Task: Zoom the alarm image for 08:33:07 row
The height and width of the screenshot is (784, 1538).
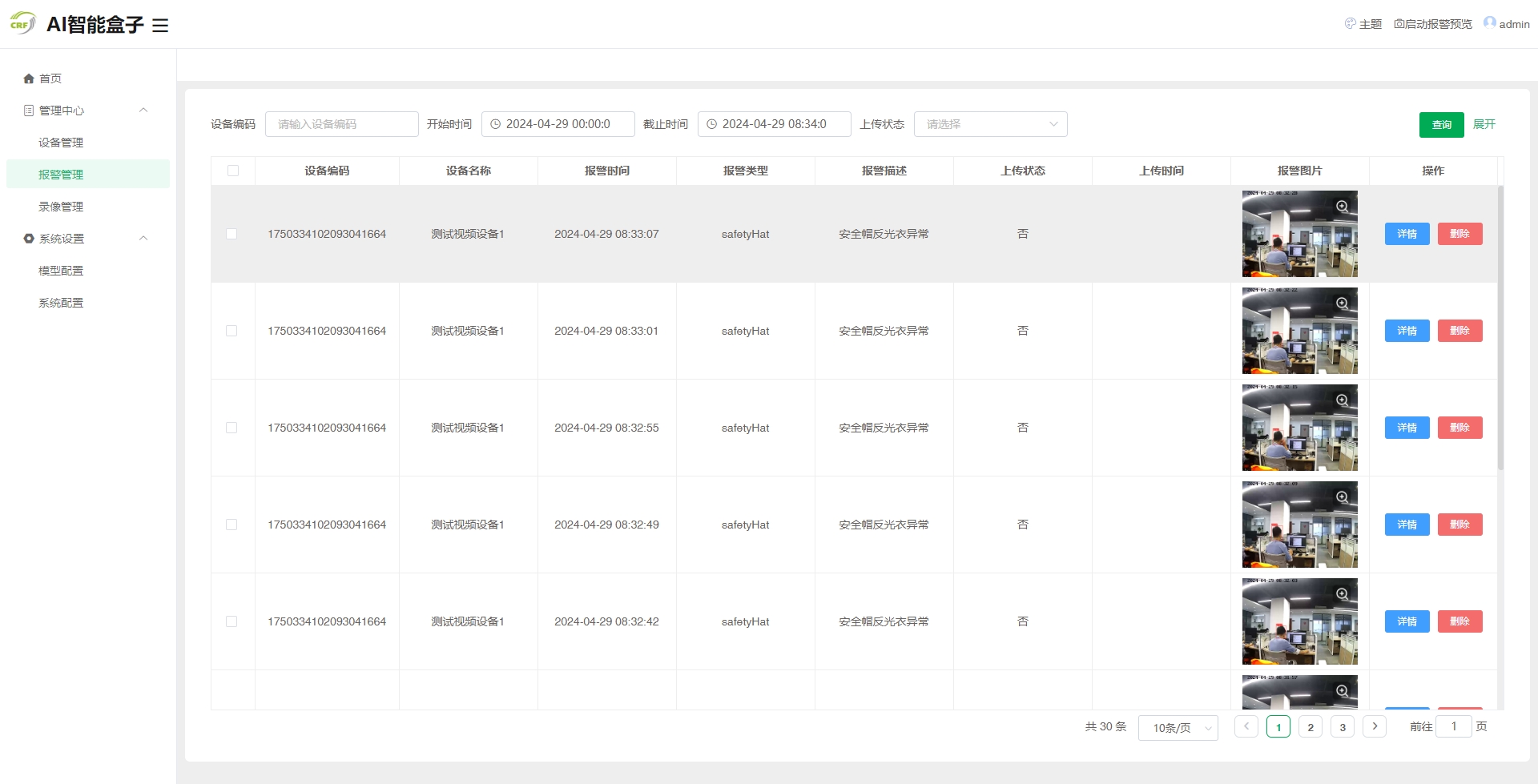Action: point(1343,207)
